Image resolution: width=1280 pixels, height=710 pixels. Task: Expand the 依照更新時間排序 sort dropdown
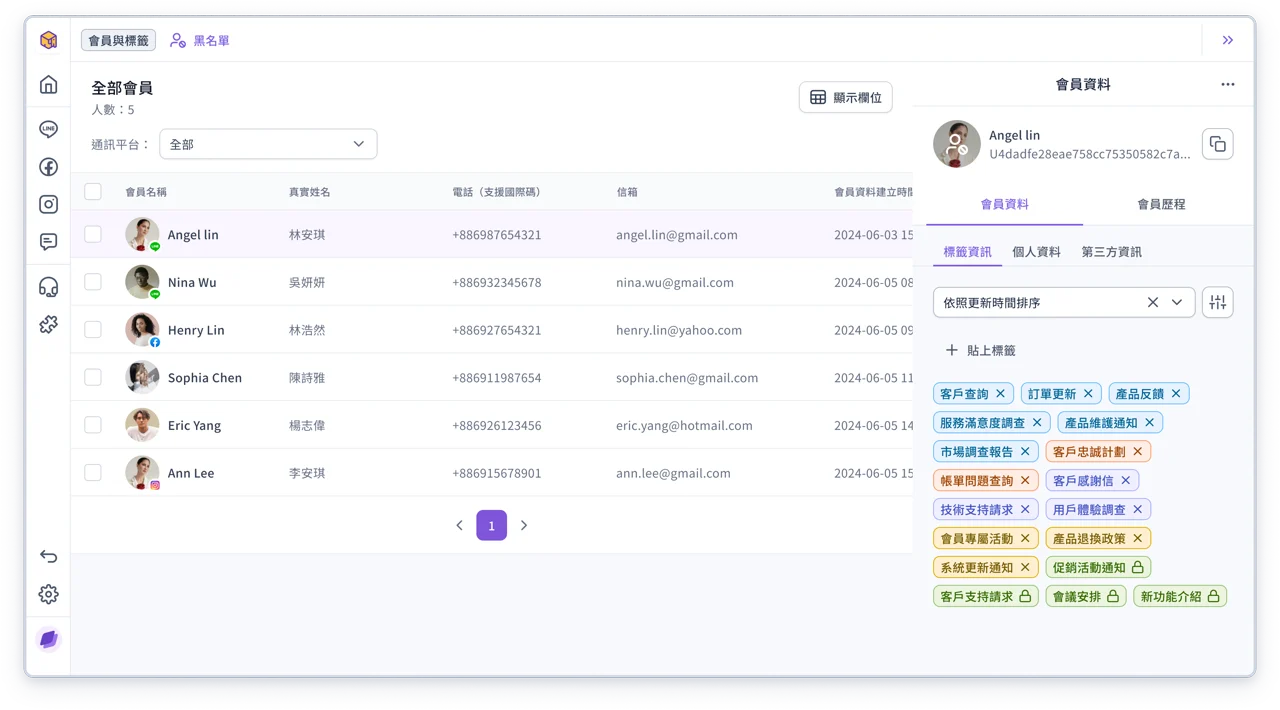pos(1177,302)
